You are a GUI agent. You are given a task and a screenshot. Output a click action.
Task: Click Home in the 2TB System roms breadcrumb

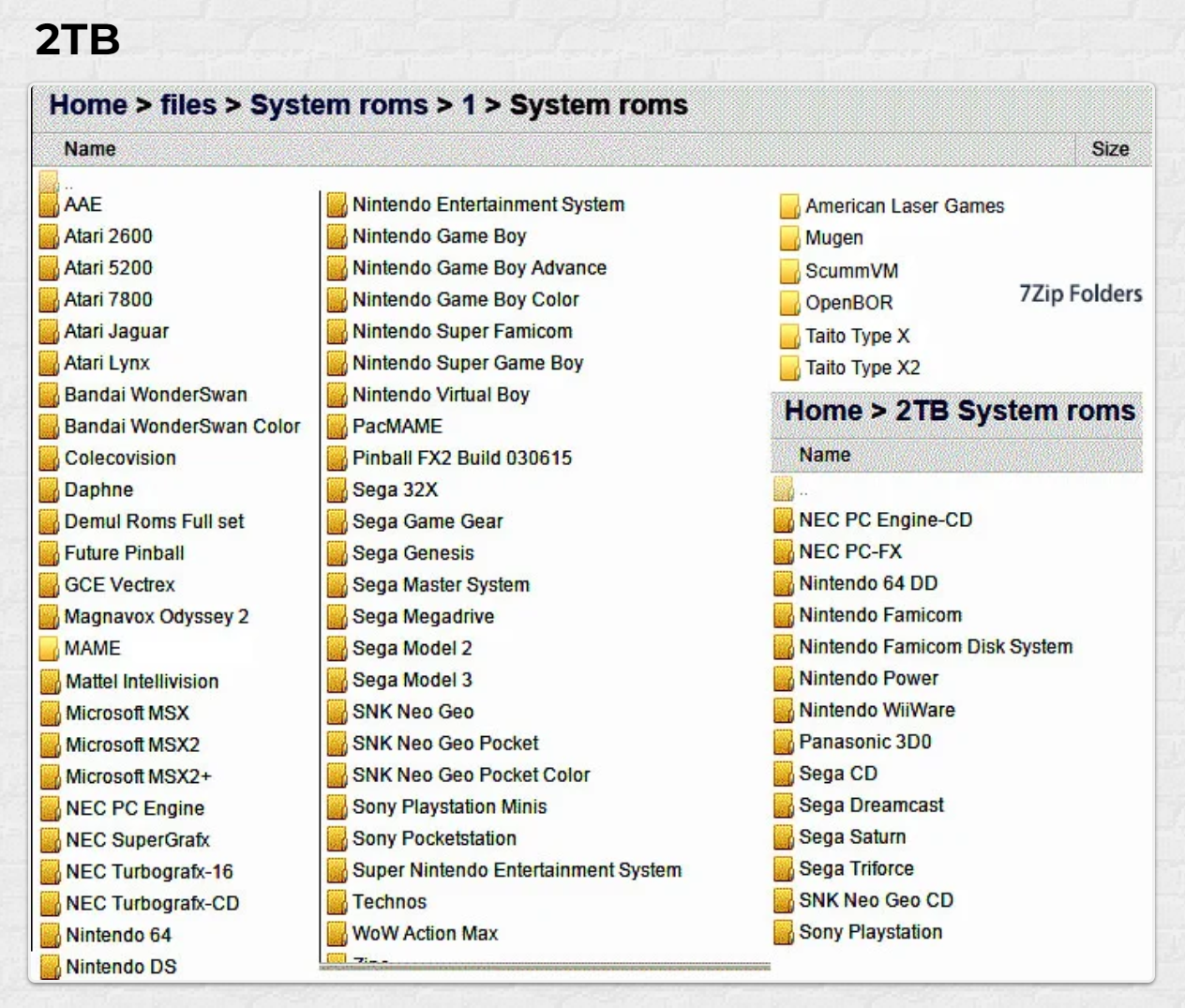822,411
